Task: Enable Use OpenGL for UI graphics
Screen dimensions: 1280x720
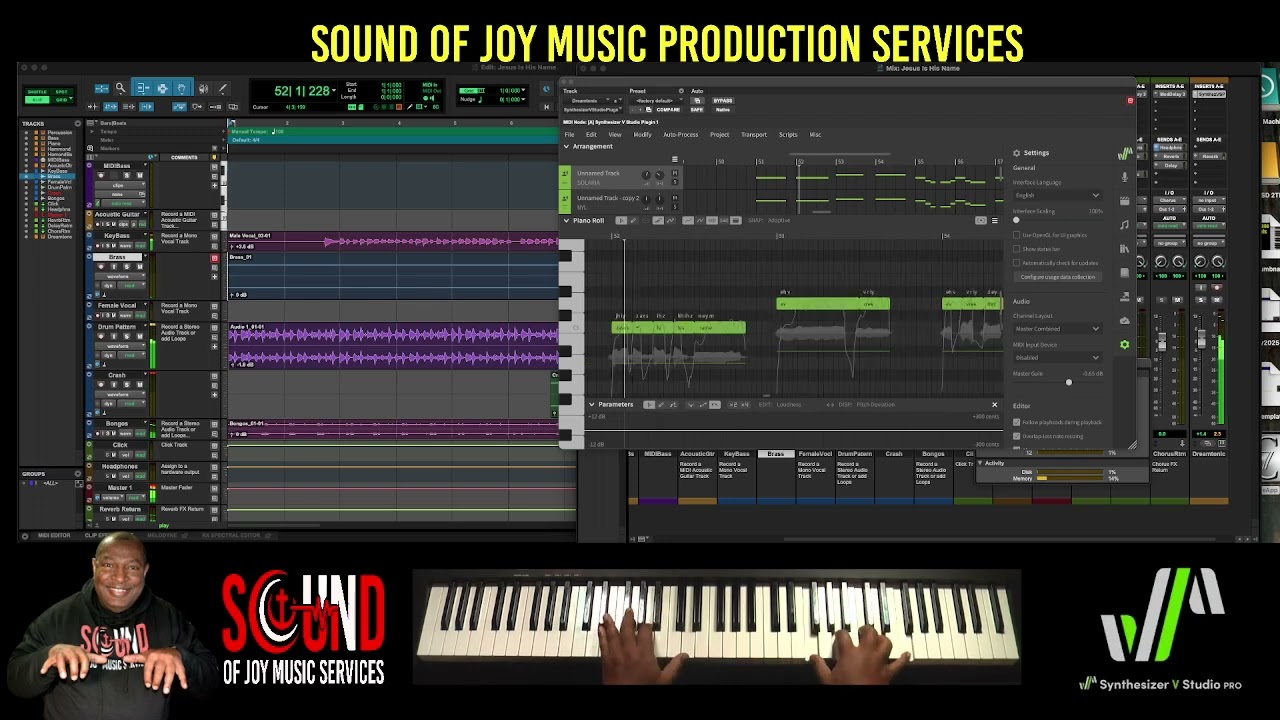Action: point(1016,235)
